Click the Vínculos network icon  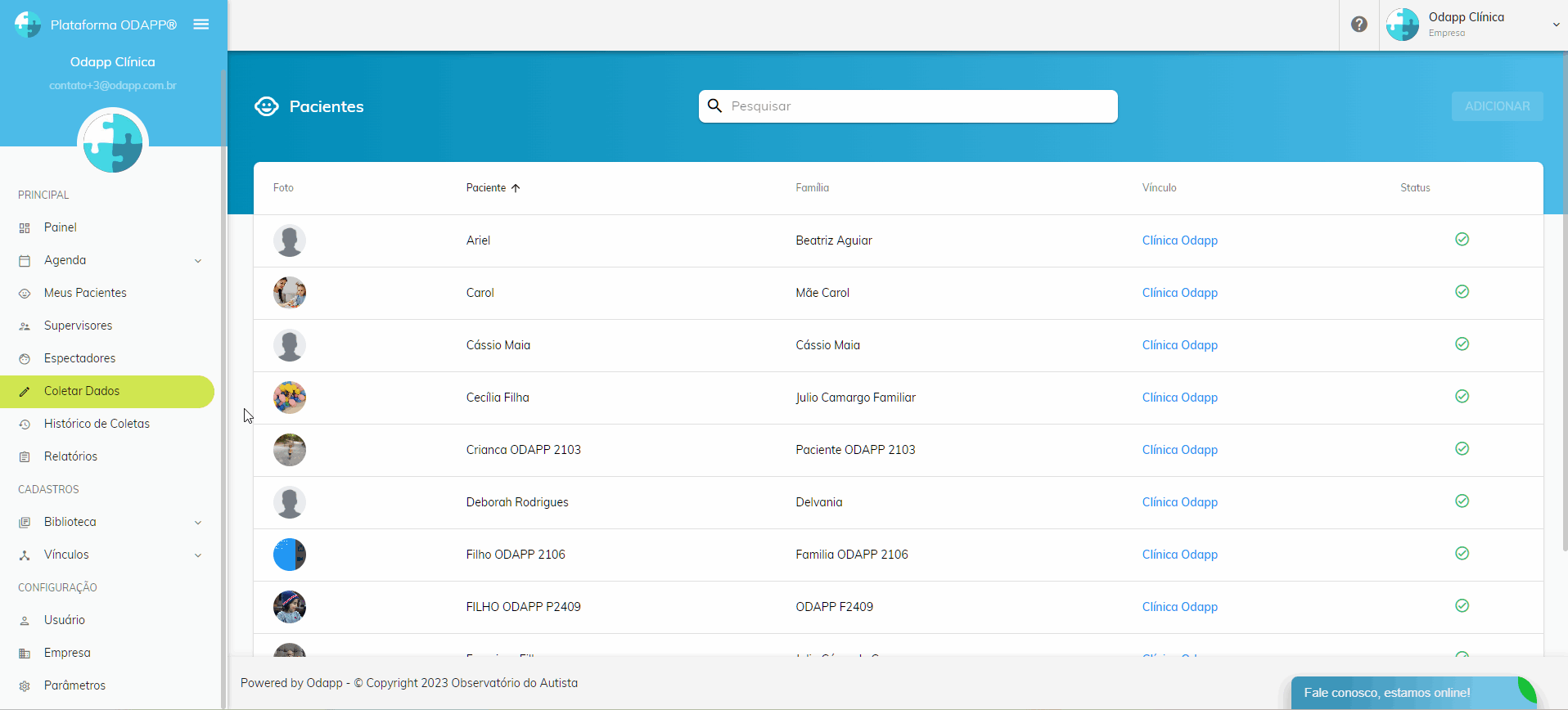[x=25, y=555]
